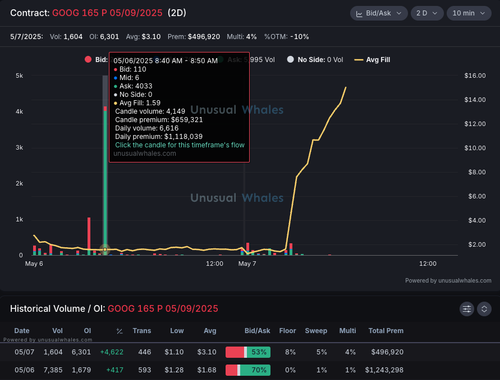The height and width of the screenshot is (380, 500).
Task: Click the +417 OI change value
Action: 115,370
